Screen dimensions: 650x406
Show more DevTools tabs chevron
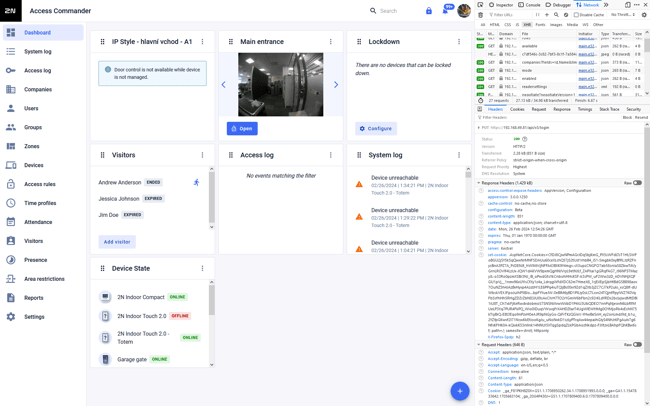(606, 5)
